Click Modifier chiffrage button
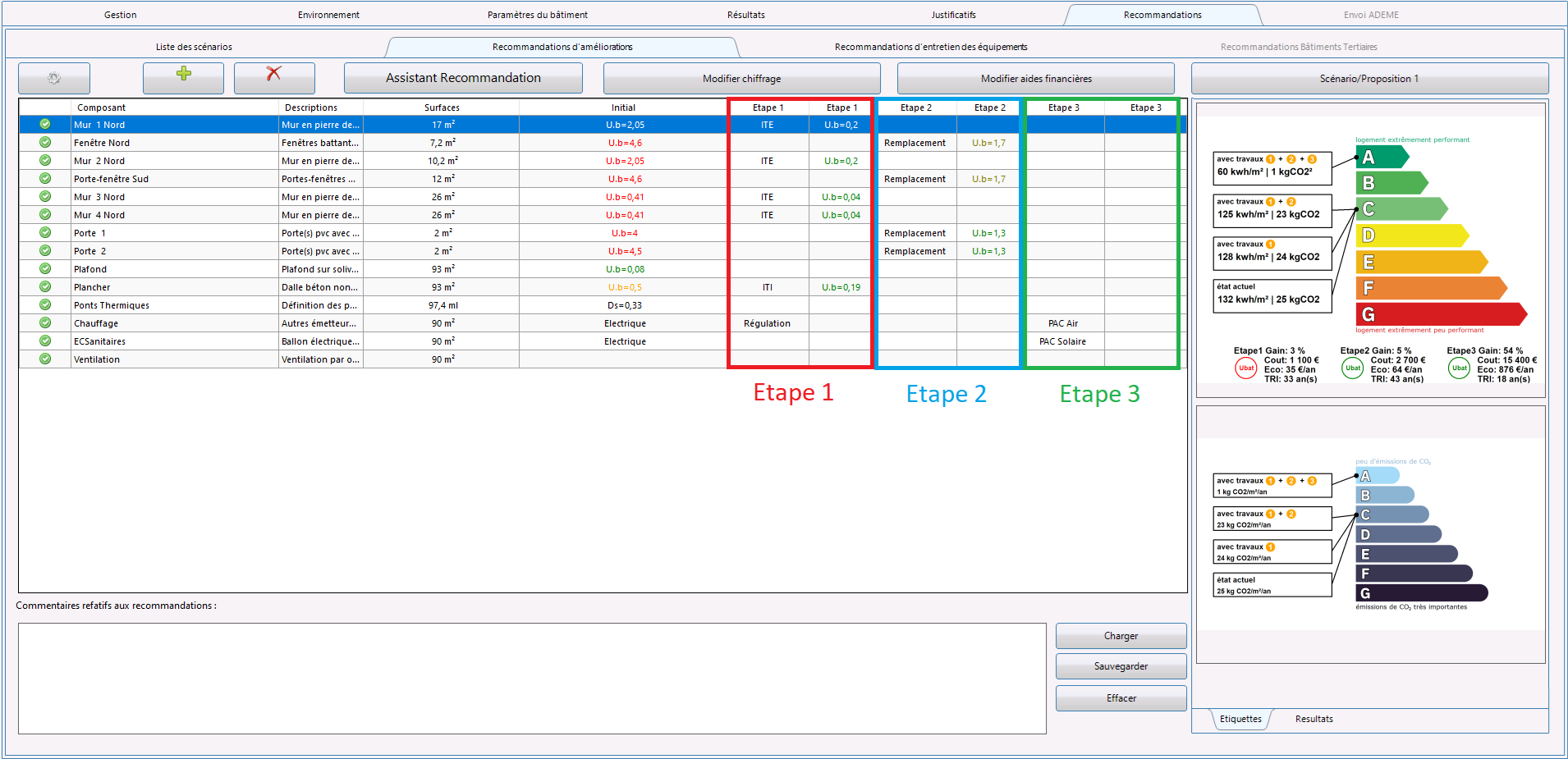 (741, 78)
